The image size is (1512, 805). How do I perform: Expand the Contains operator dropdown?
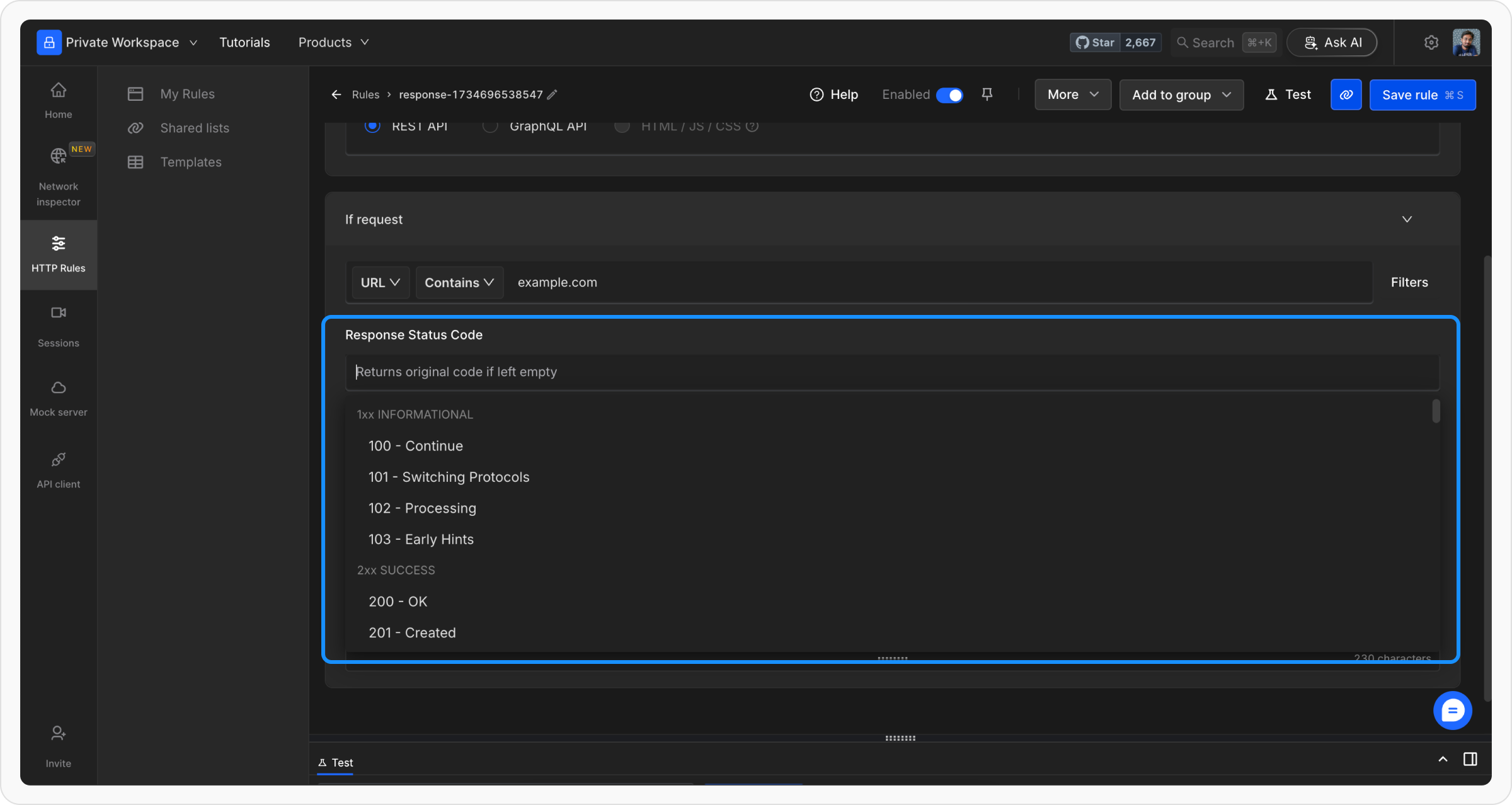tap(459, 282)
